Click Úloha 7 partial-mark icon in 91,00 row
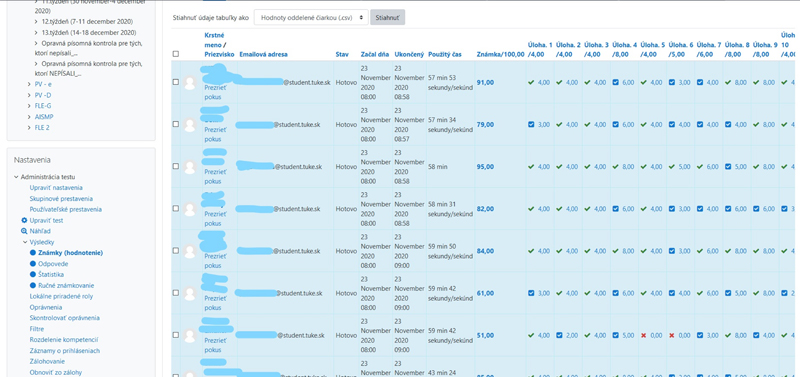Viewport: 800px width, 377px height. coord(699,82)
